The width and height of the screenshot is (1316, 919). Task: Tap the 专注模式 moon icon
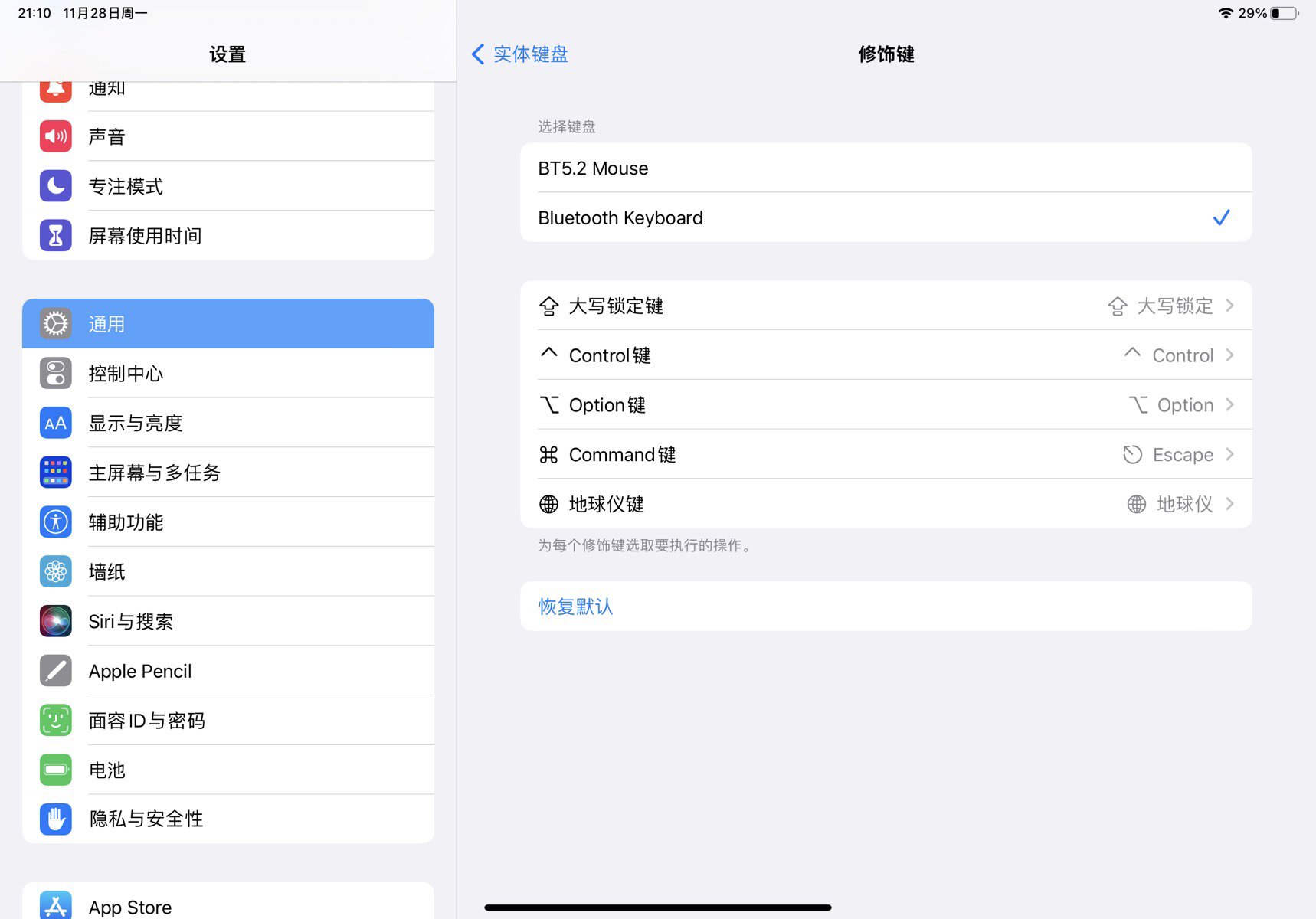pyautogui.click(x=55, y=186)
